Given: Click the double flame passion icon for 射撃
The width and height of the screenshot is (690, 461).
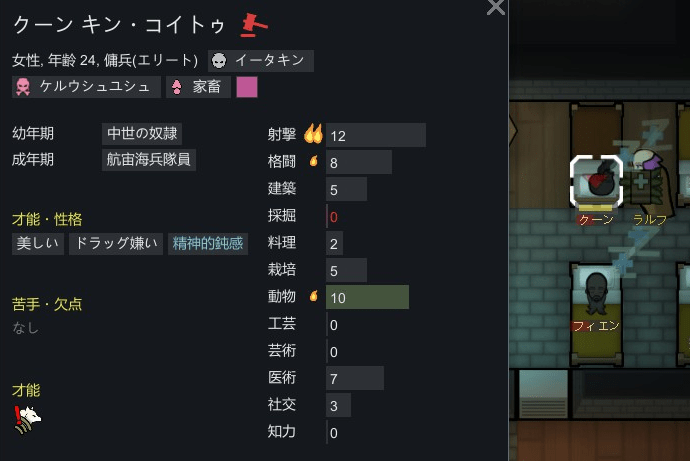Looking at the screenshot, I should coord(313,133).
